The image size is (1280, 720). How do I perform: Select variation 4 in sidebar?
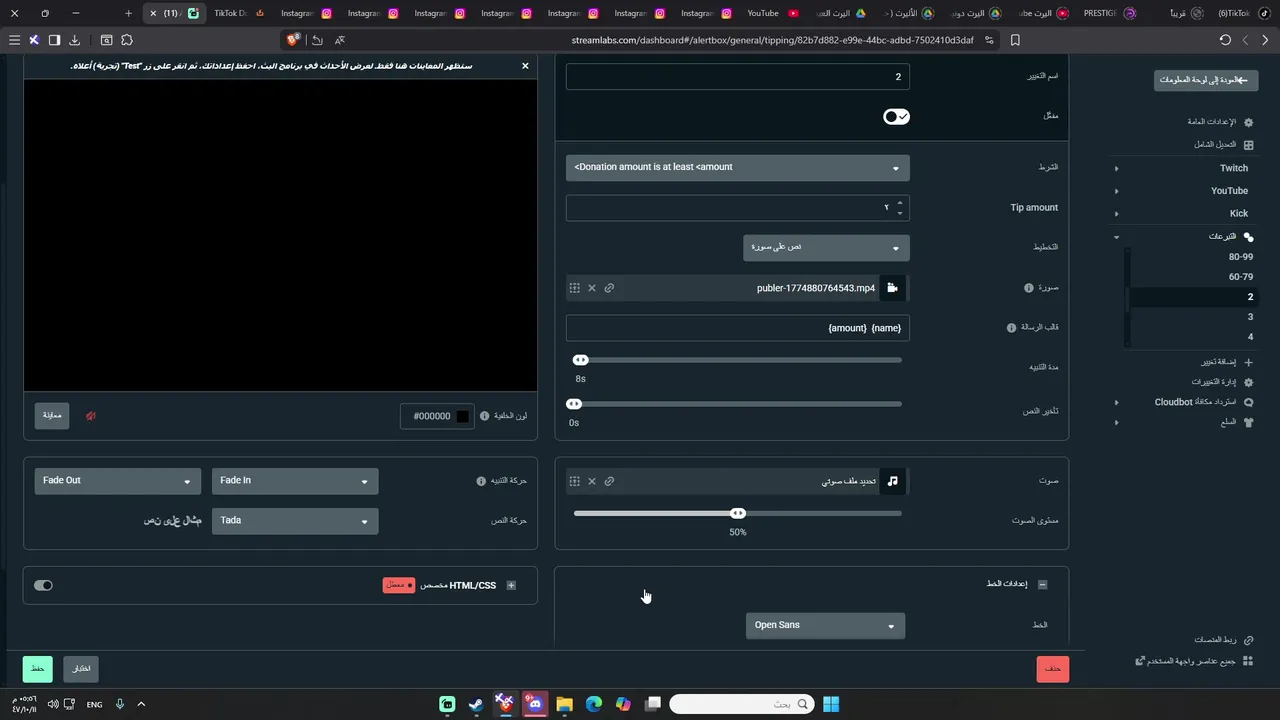tap(1250, 337)
